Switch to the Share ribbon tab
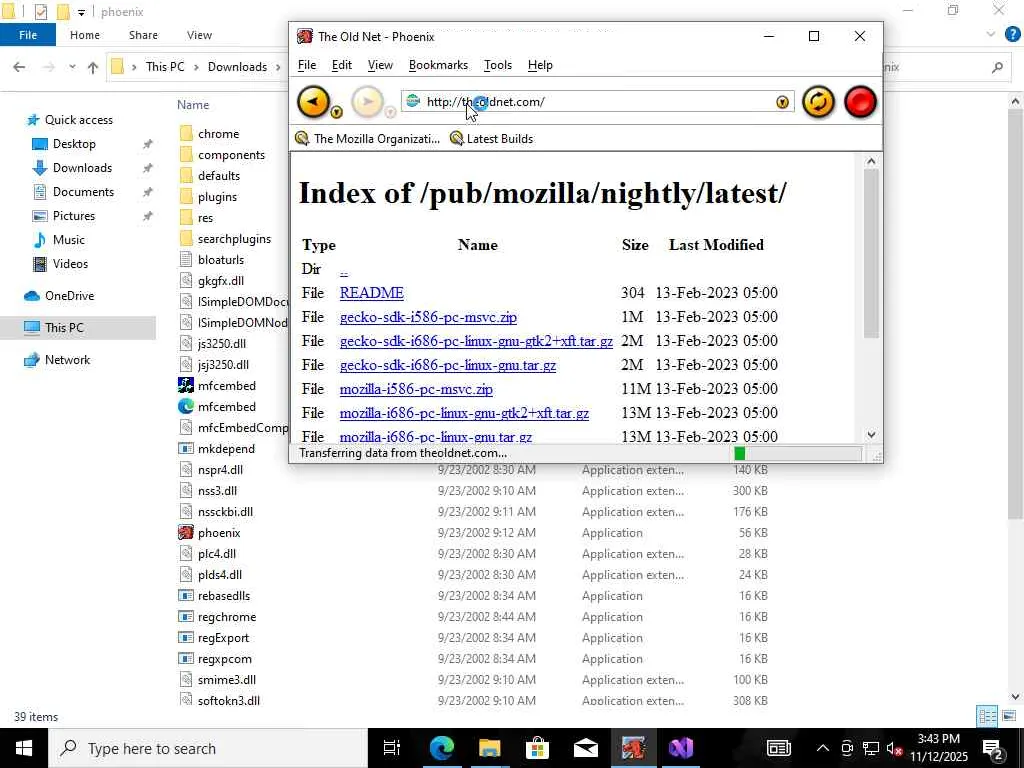The height and width of the screenshot is (768, 1024). coord(143,35)
